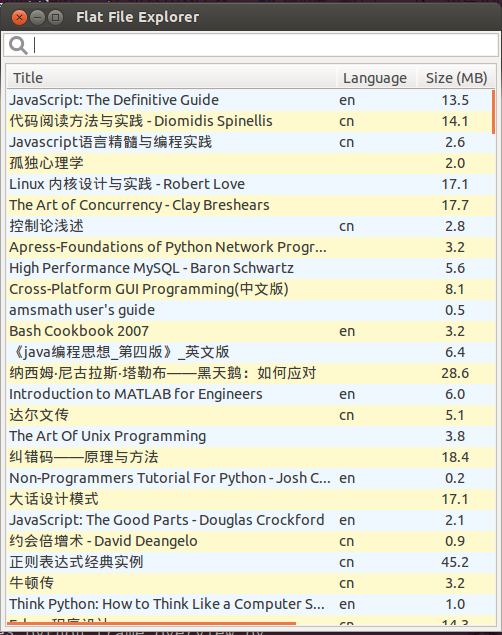Viewport: 502px width, 635px height.
Task: Select row 'Javascript语言精髓与编程实践'
Action: tap(251, 142)
